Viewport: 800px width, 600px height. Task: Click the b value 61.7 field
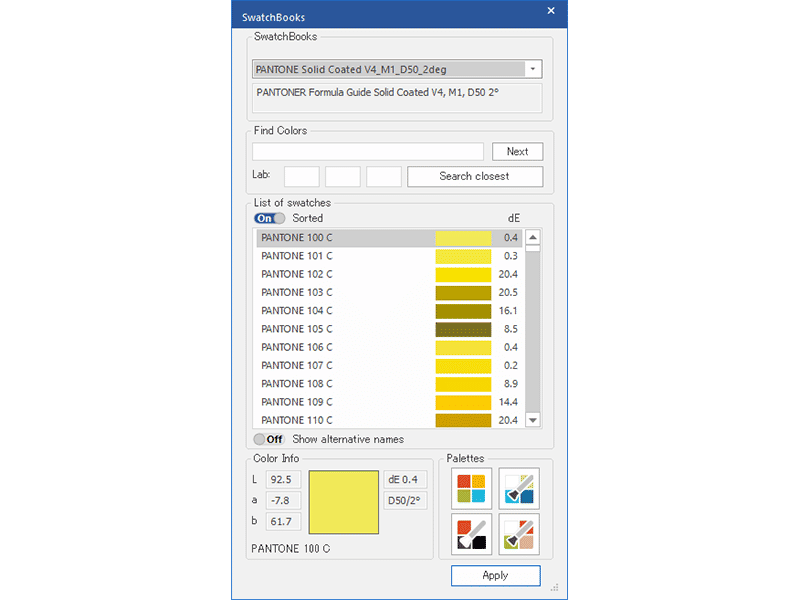[283, 521]
